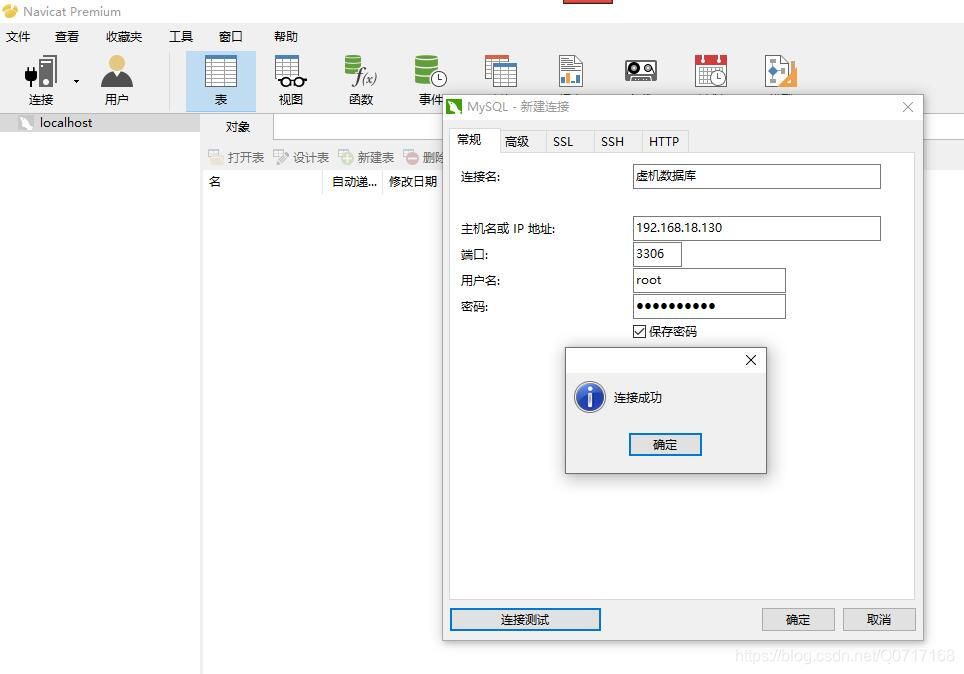Click the Backup tape toolbar icon
This screenshot has height=674, width=964.
[641, 71]
